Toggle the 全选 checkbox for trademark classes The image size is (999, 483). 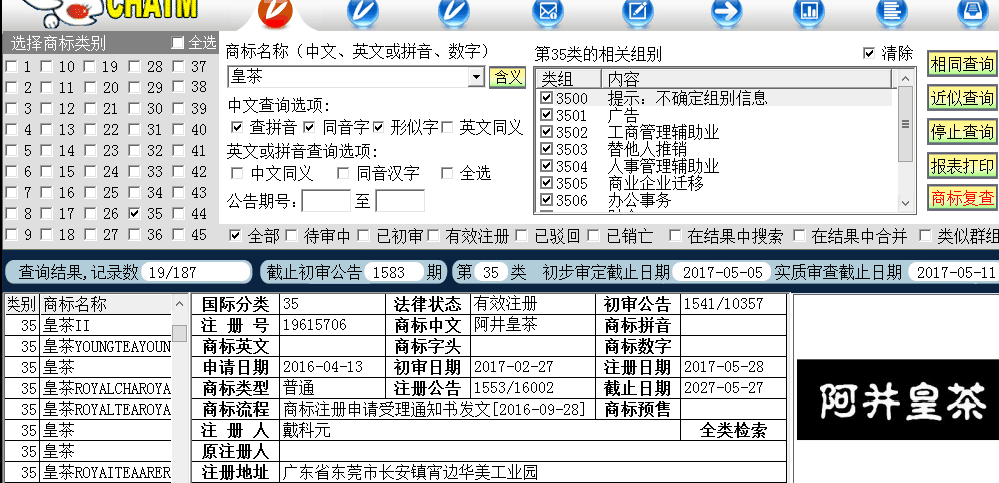178,43
